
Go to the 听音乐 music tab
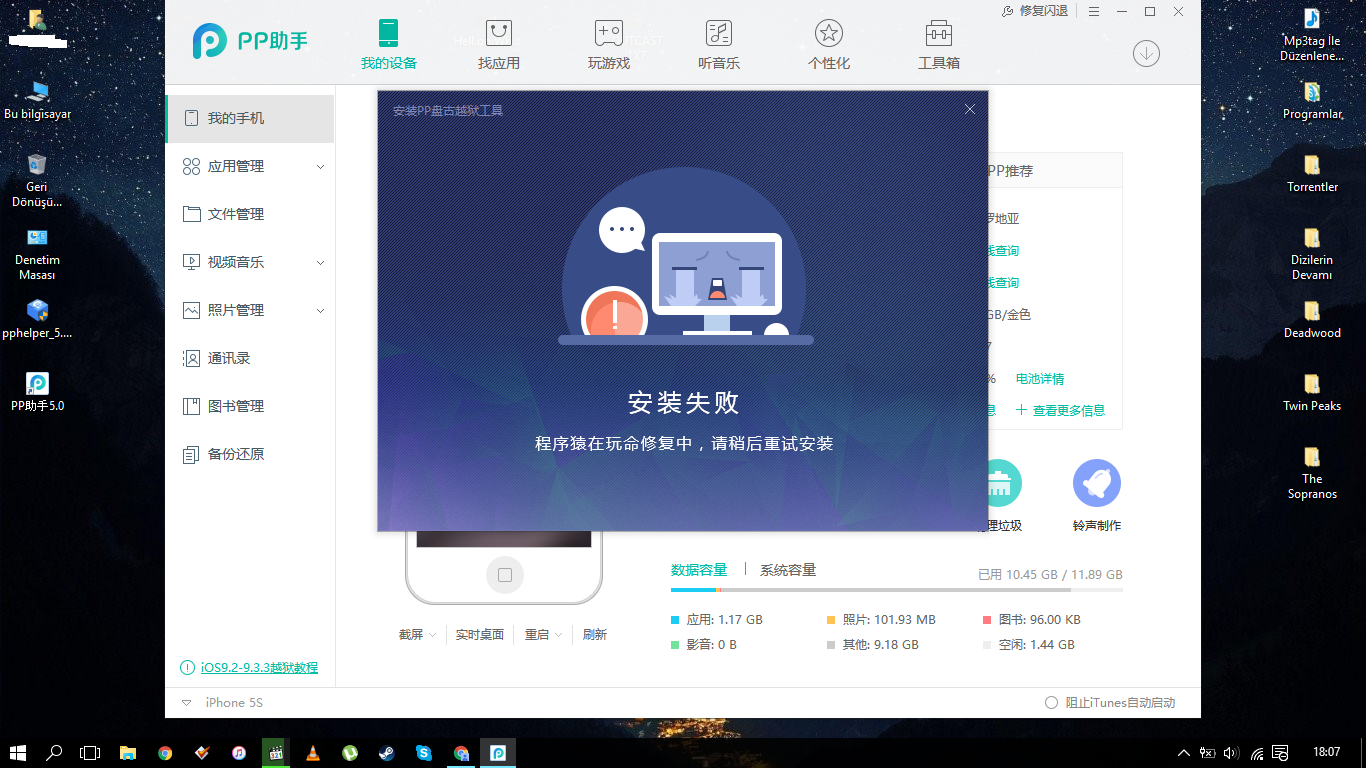tap(718, 45)
